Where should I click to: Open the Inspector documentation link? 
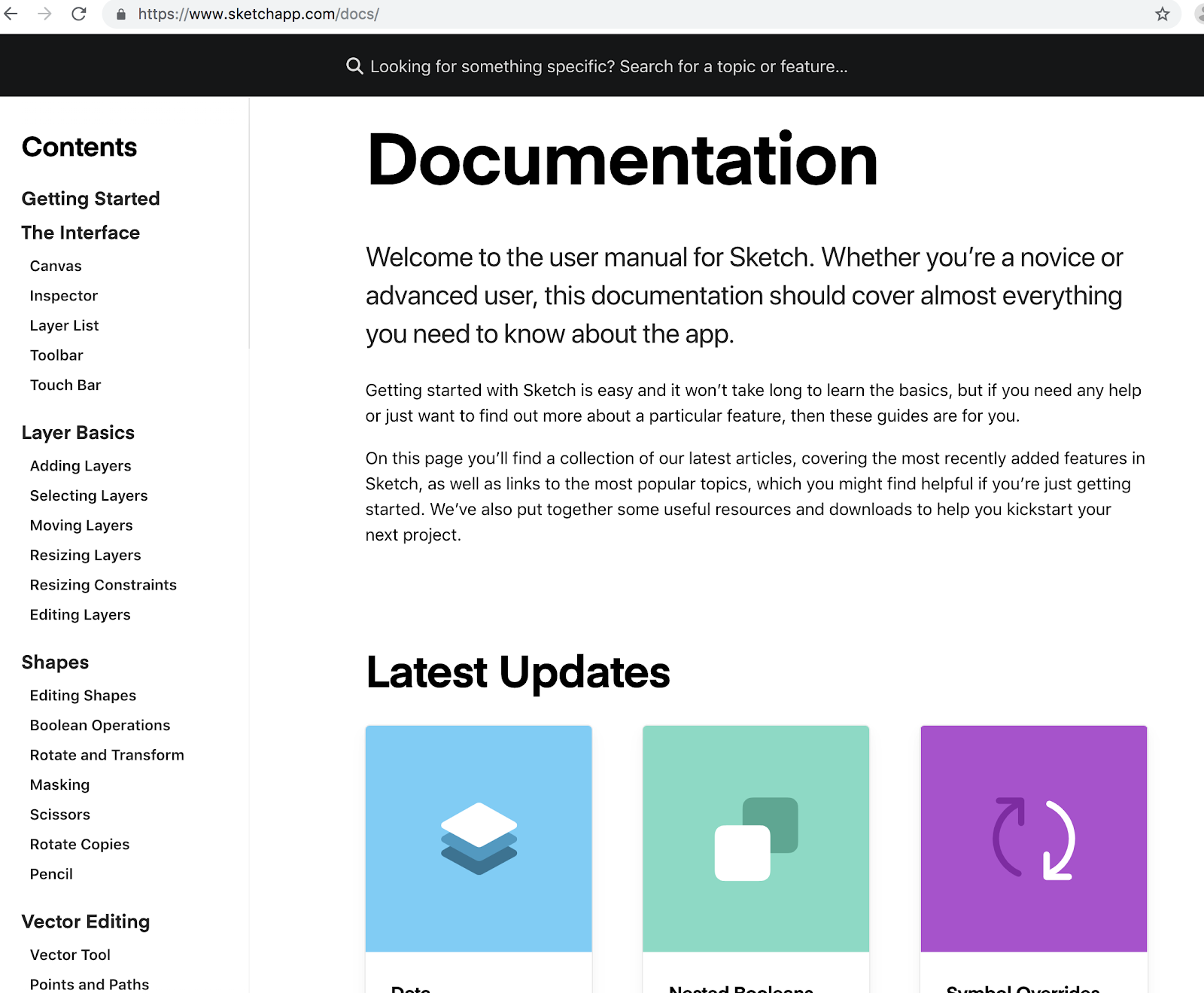click(x=64, y=296)
